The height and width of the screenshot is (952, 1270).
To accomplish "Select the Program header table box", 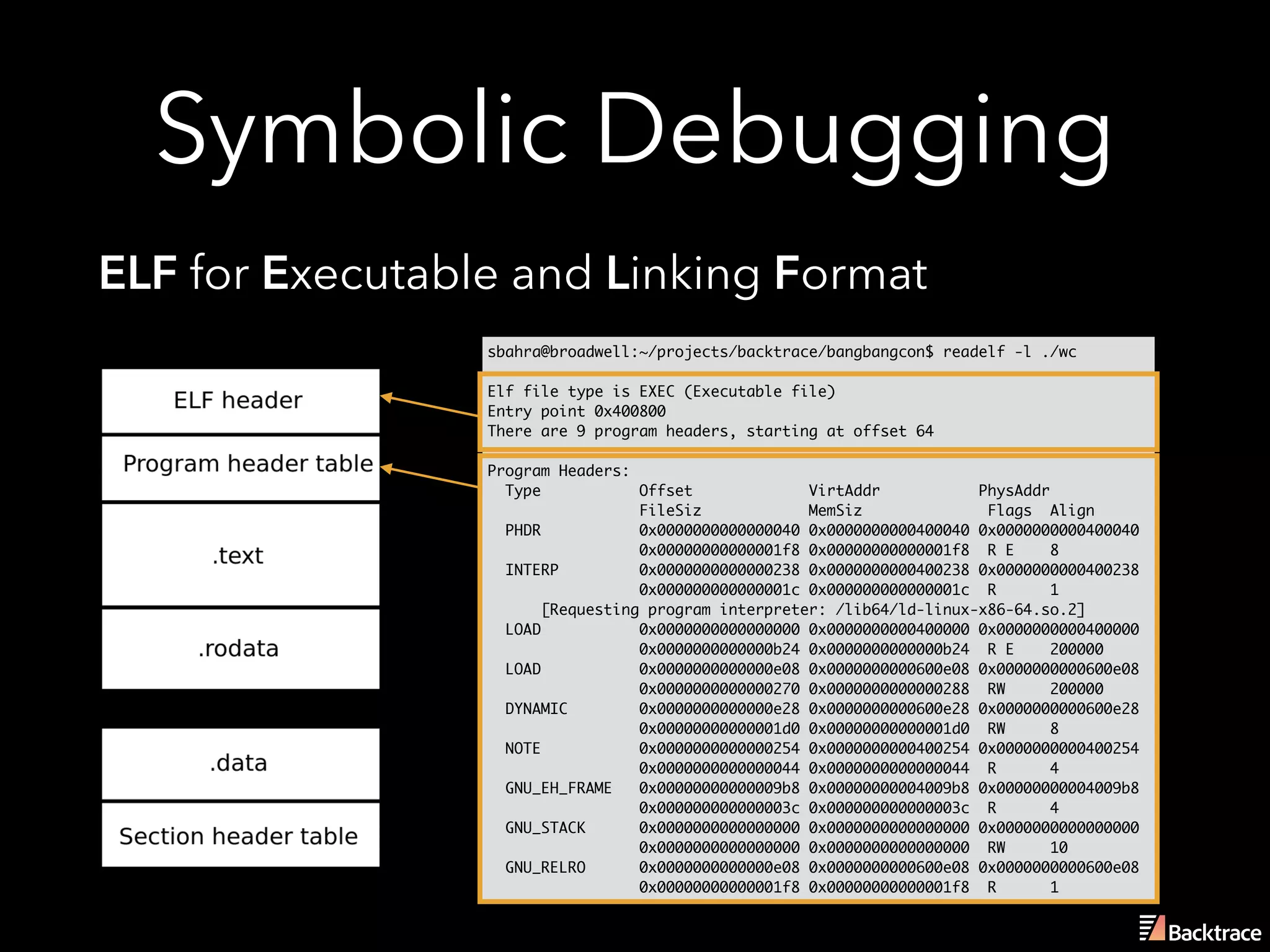I will 241,468.
